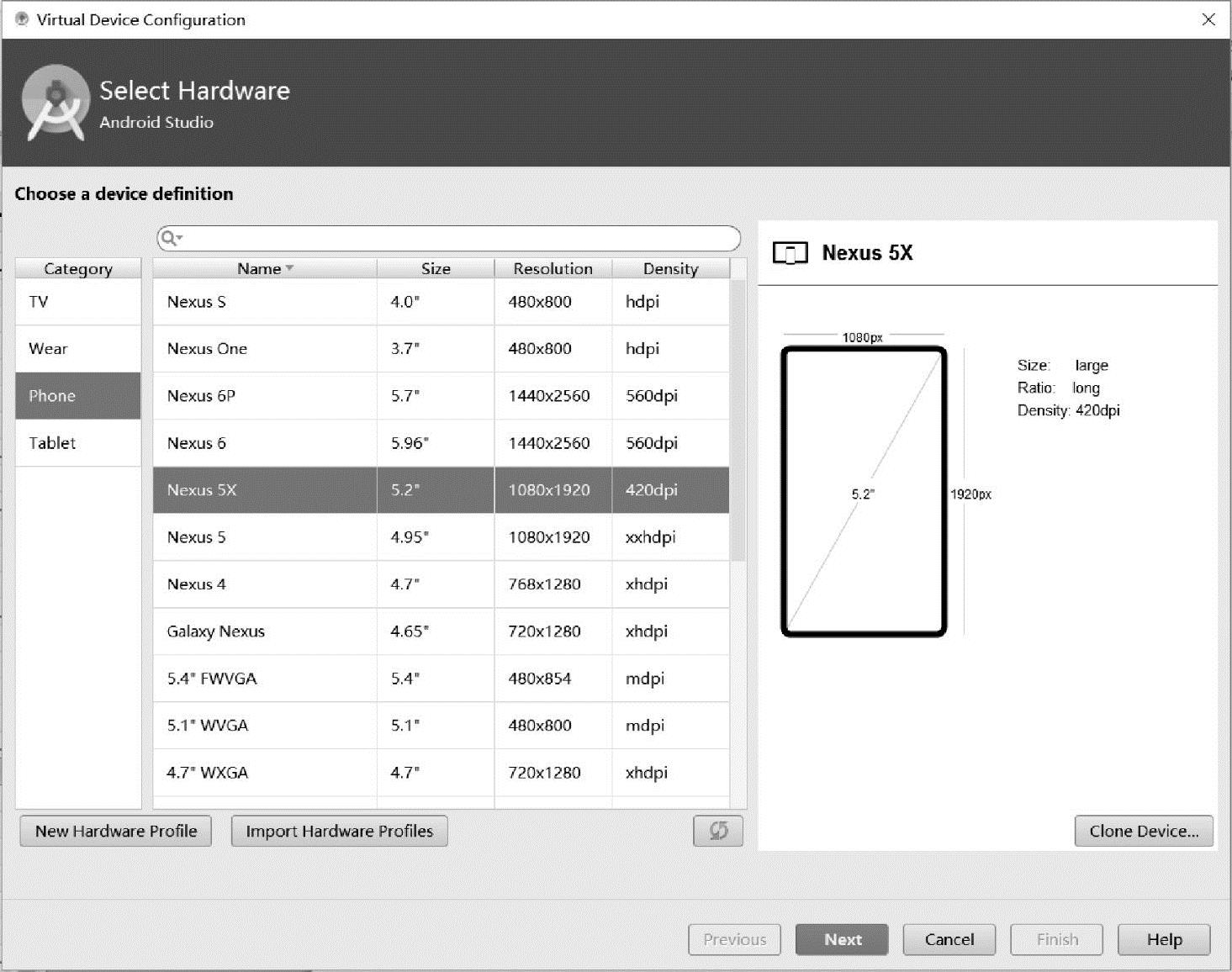This screenshot has width=1232, height=972.
Task: Select the 5.4" FWVGA device row
Action: point(442,679)
